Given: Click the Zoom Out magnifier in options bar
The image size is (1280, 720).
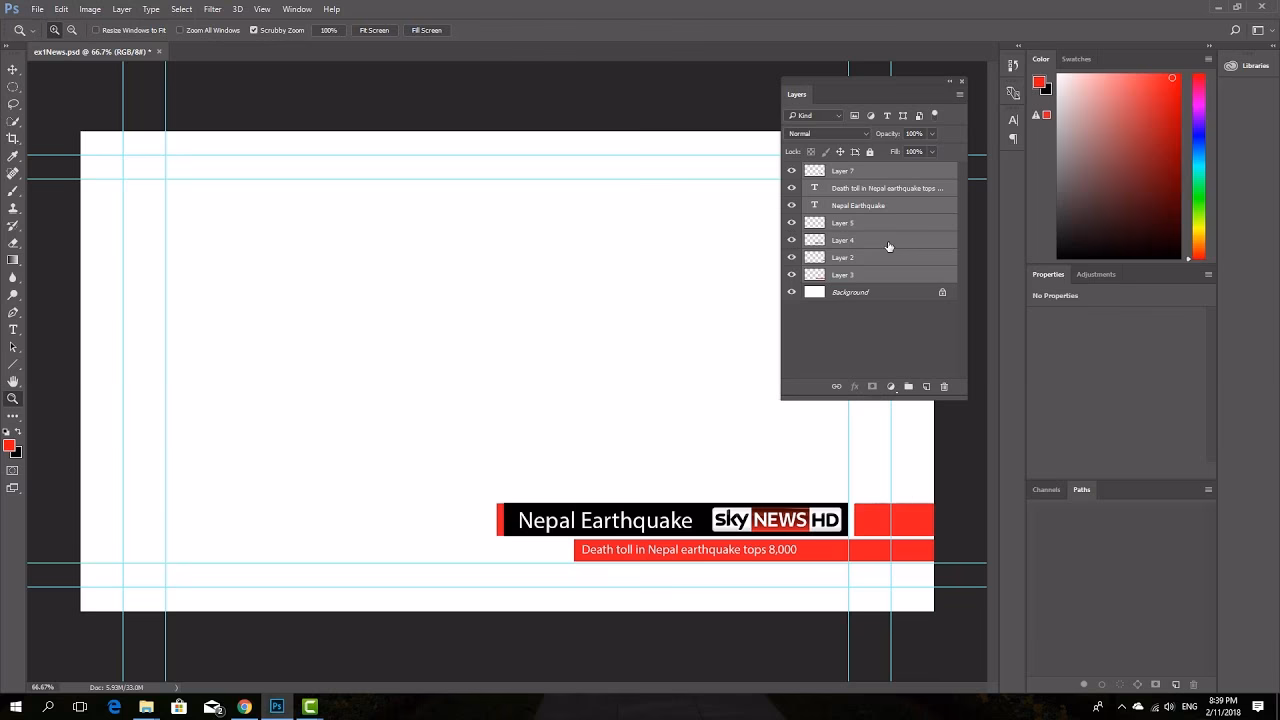Looking at the screenshot, I should point(72,30).
